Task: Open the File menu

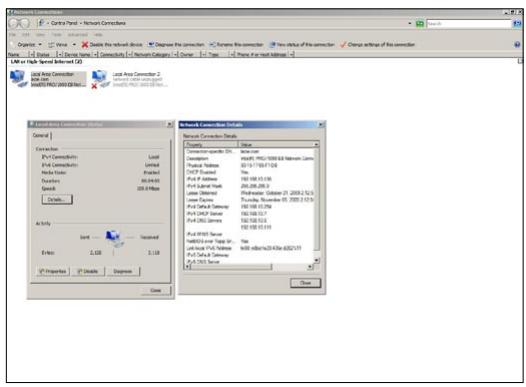Action: 12,35
